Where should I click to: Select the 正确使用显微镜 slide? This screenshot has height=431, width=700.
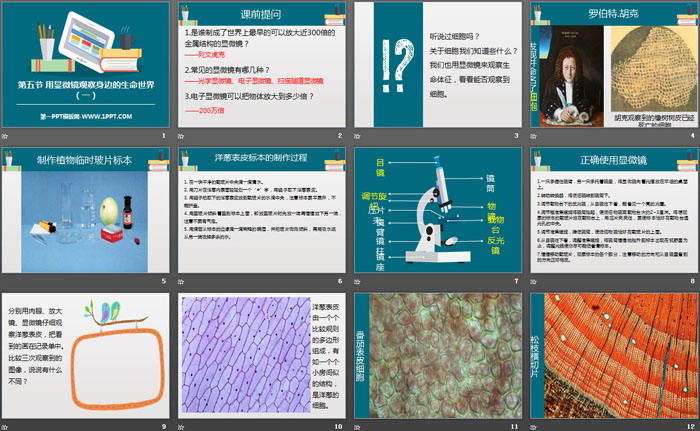point(614,210)
